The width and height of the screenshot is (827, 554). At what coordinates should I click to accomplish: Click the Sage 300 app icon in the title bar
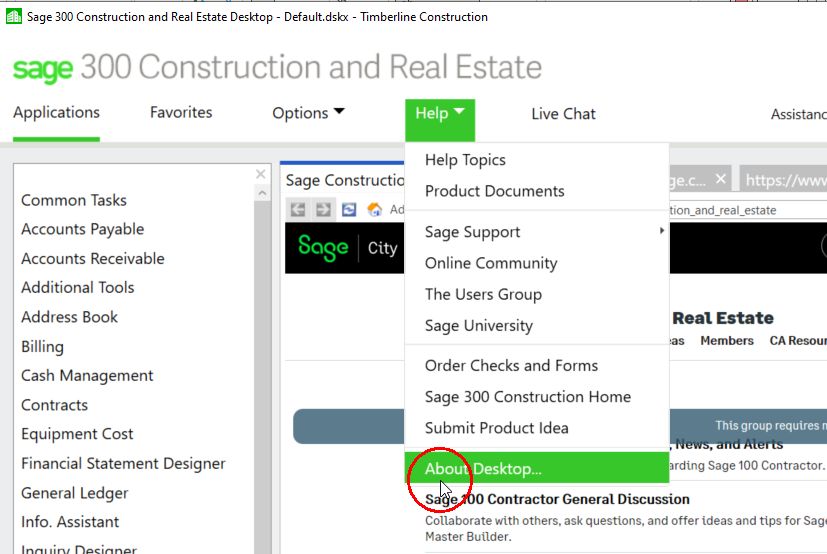[x=13, y=16]
